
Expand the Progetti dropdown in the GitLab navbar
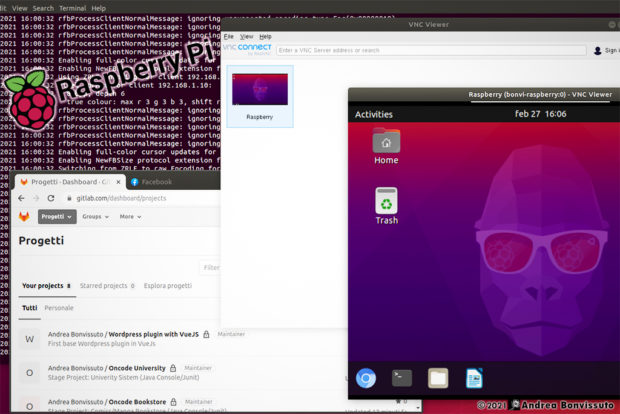click(x=57, y=217)
